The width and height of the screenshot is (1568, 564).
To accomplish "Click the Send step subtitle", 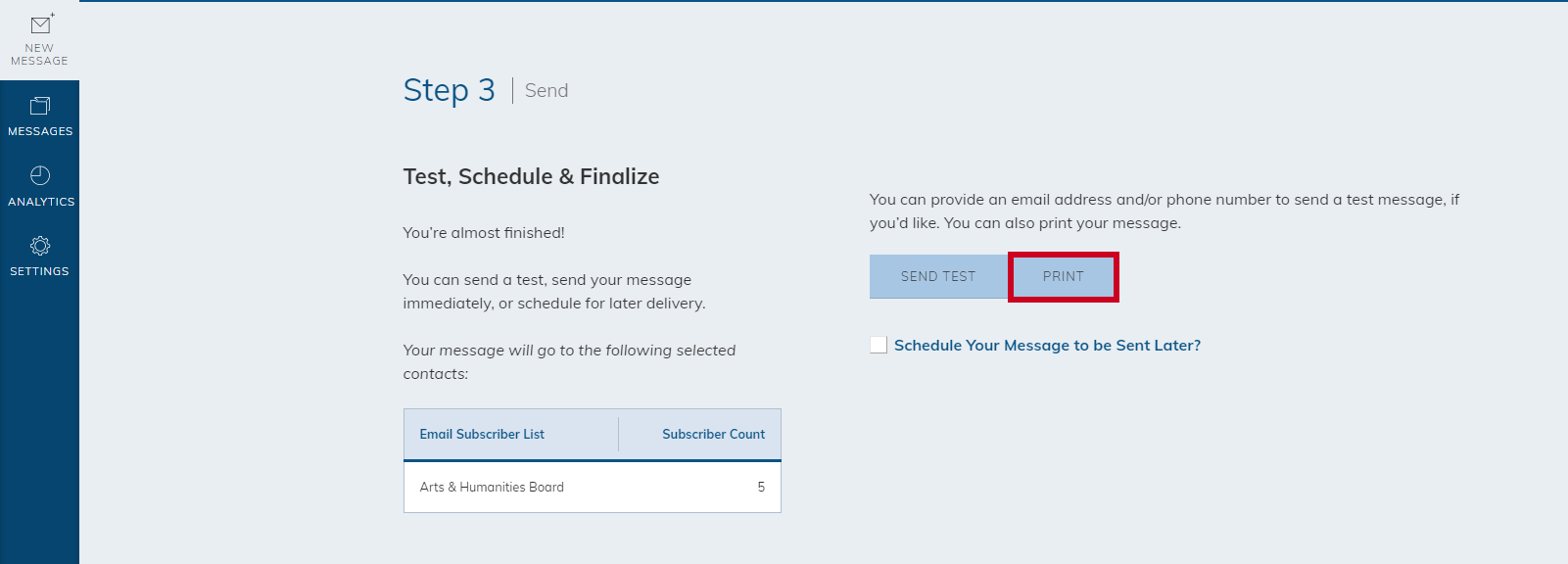I will (546, 90).
